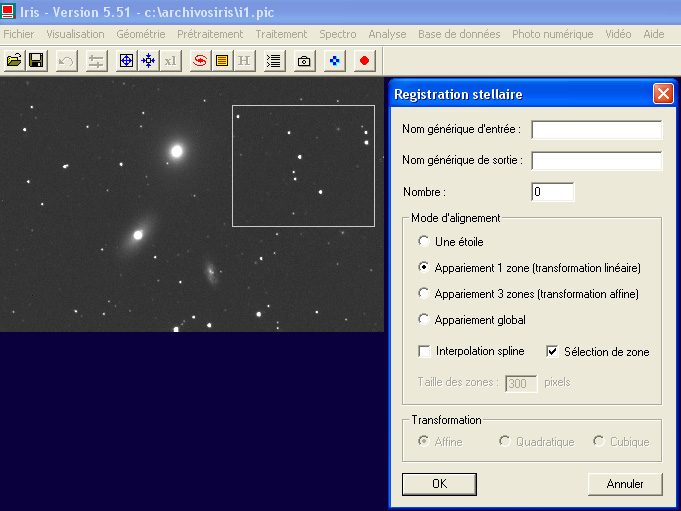
Task: Open the Photo numérique menu
Action: click(x=552, y=34)
